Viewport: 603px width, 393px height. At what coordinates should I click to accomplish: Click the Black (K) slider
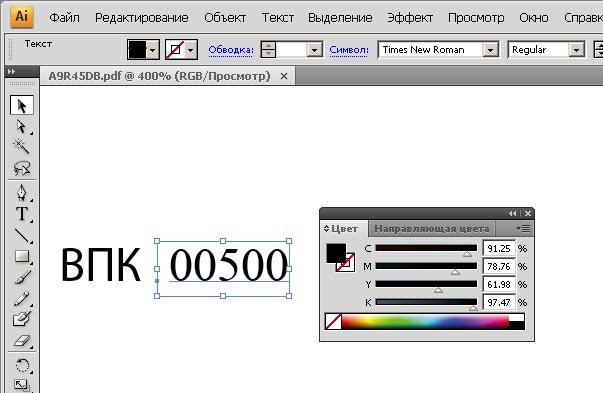[x=426, y=302]
